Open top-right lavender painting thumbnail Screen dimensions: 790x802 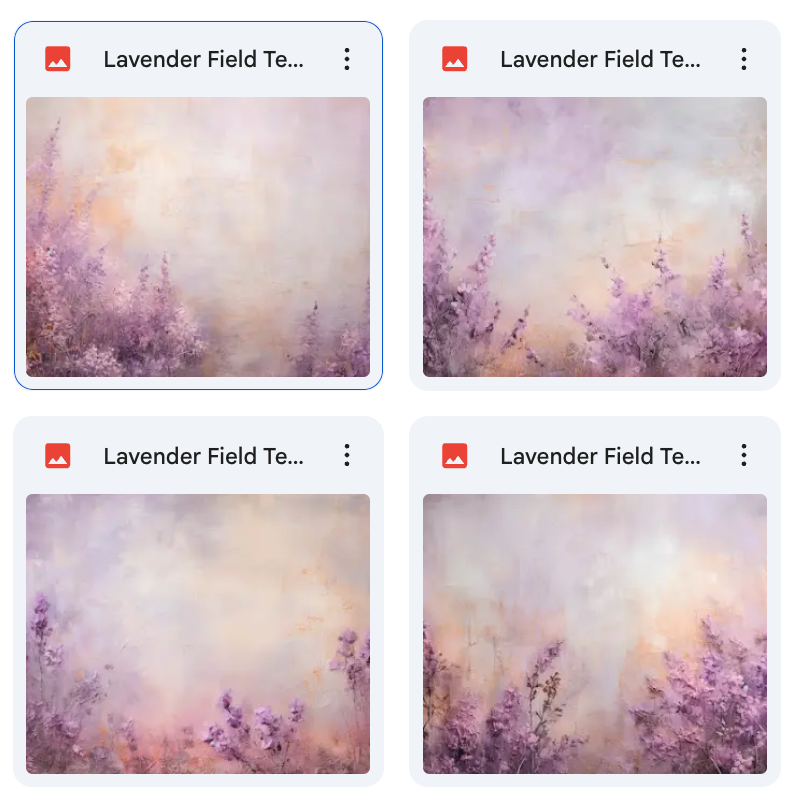595,237
